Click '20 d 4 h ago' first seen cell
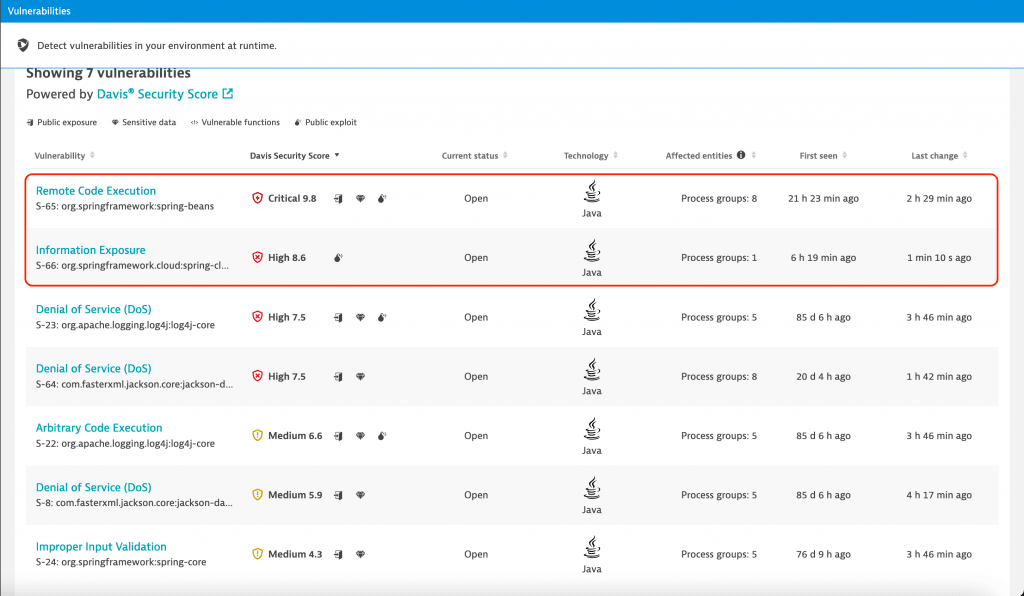The height and width of the screenshot is (596, 1024). [823, 377]
